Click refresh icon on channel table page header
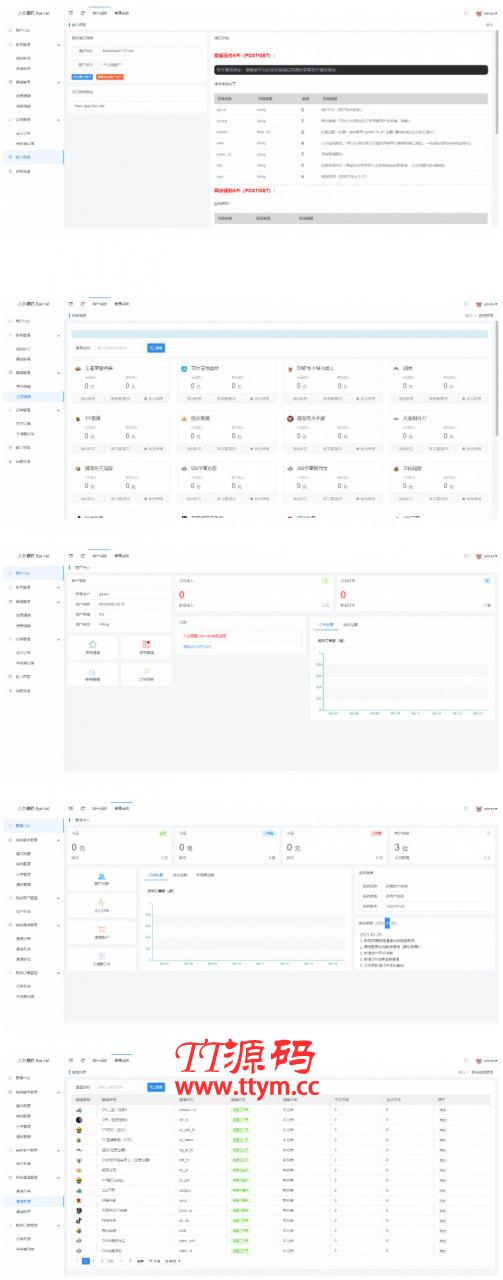The width and height of the screenshot is (503, 1280). coord(82,1059)
